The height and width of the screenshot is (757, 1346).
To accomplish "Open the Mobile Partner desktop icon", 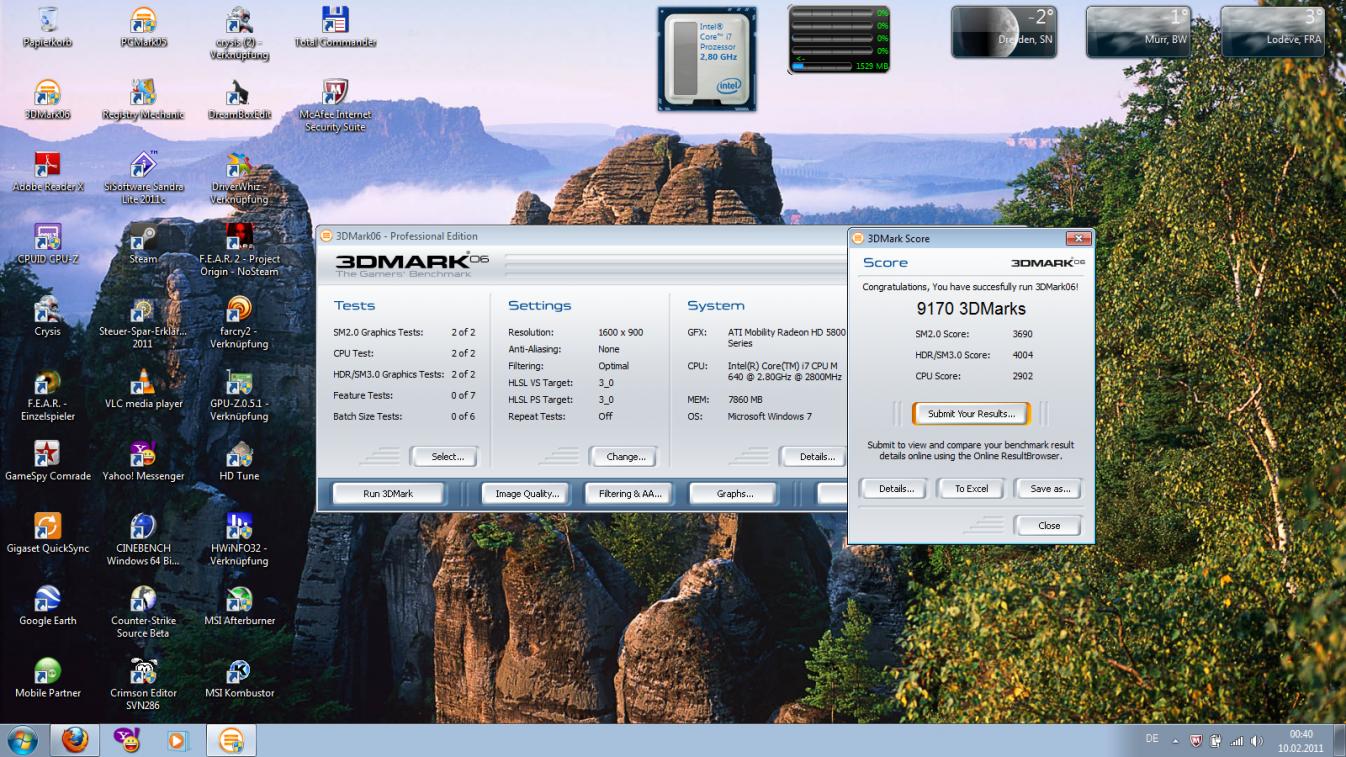I will (47, 677).
